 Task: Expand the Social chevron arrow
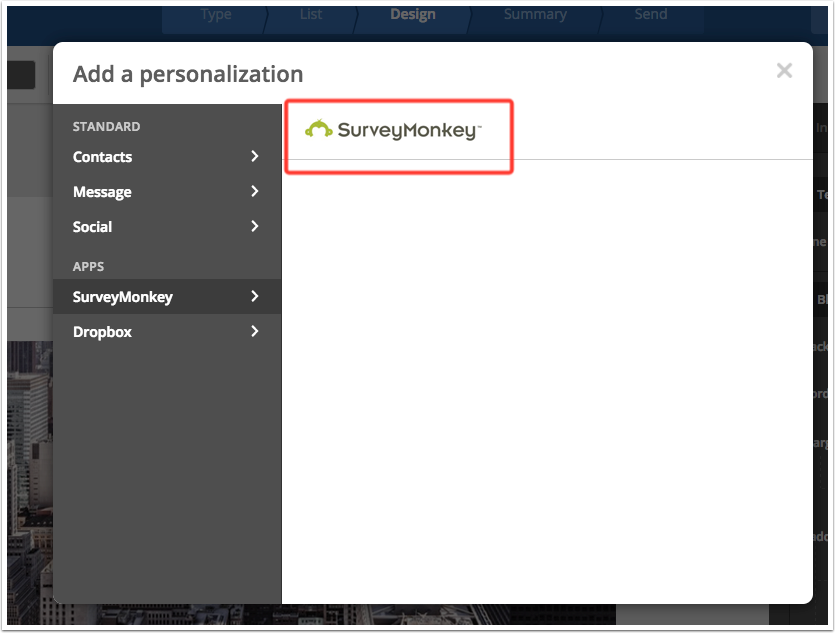point(255,226)
